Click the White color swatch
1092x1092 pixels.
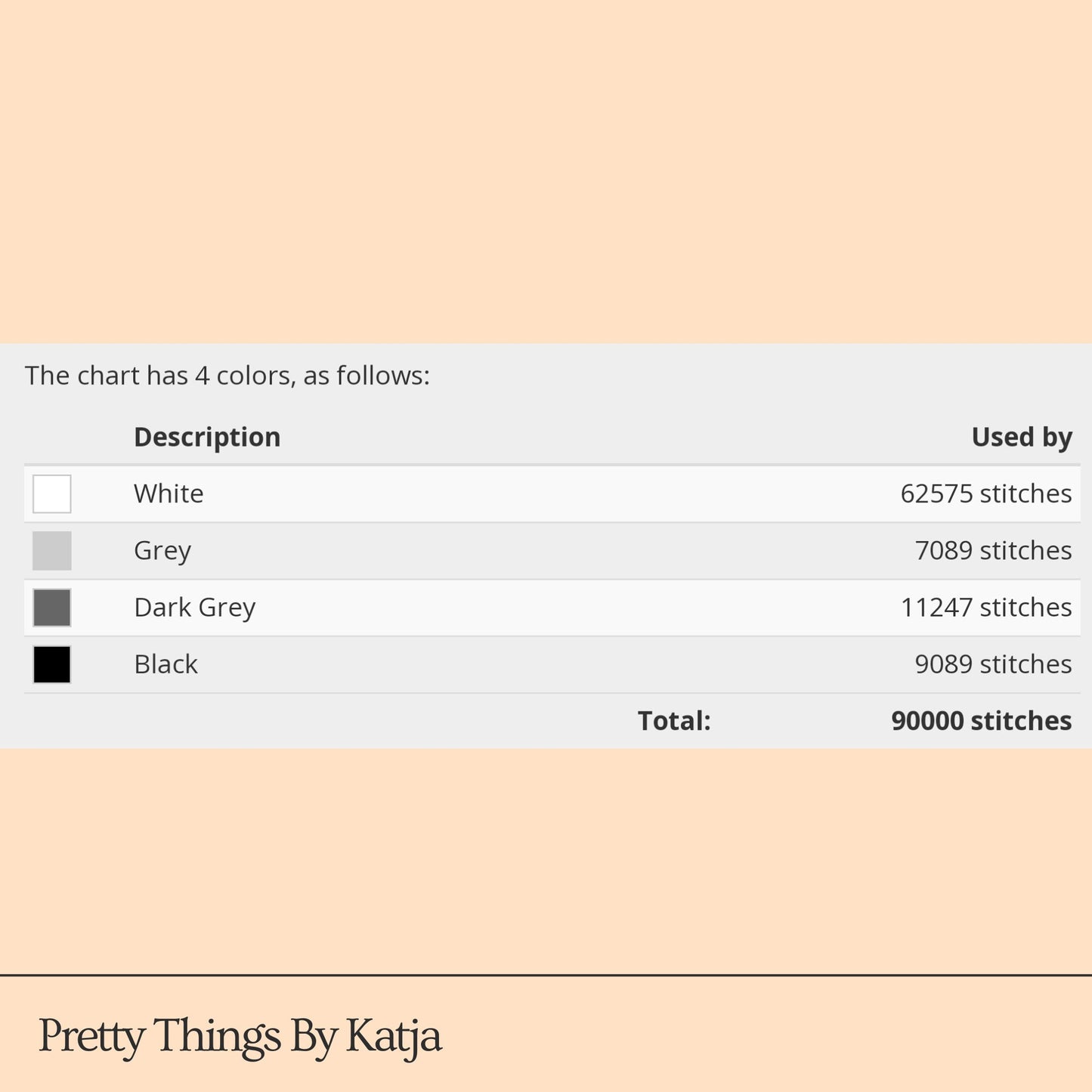pyautogui.click(x=52, y=494)
